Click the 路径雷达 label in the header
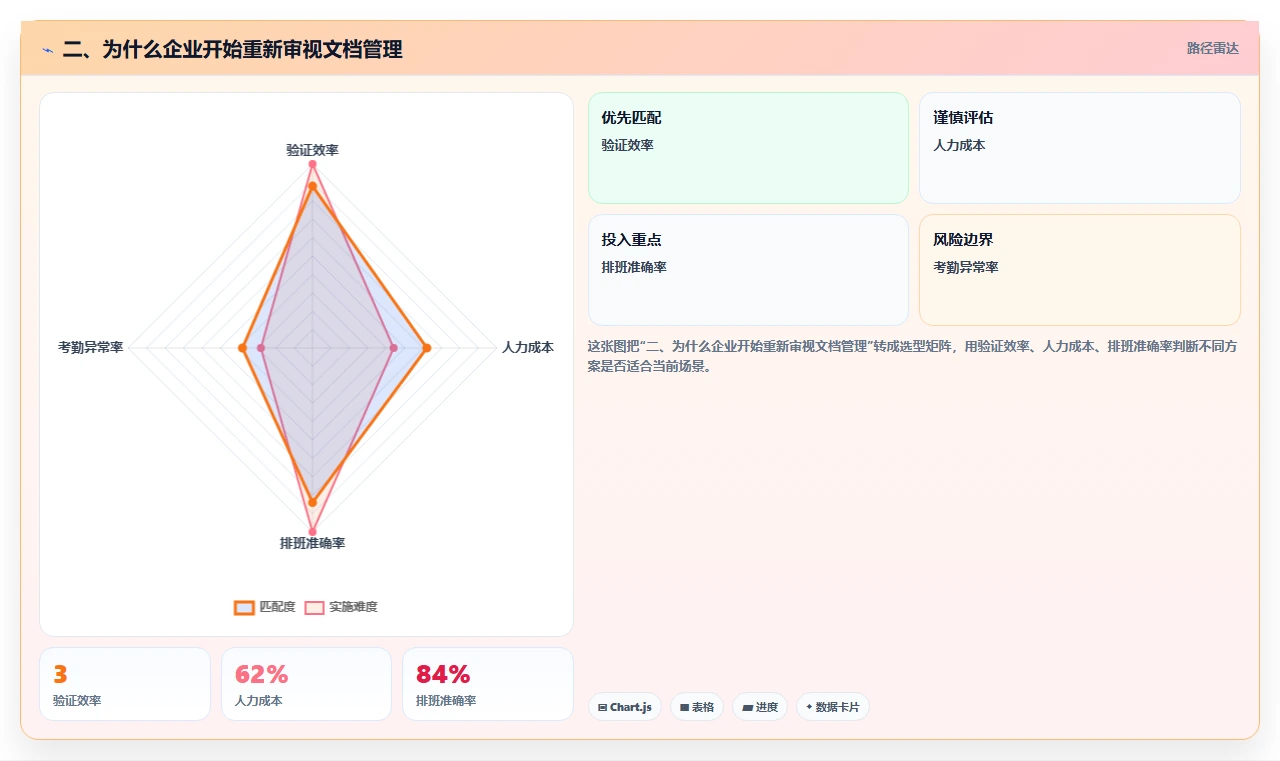This screenshot has width=1280, height=761. [x=1213, y=48]
